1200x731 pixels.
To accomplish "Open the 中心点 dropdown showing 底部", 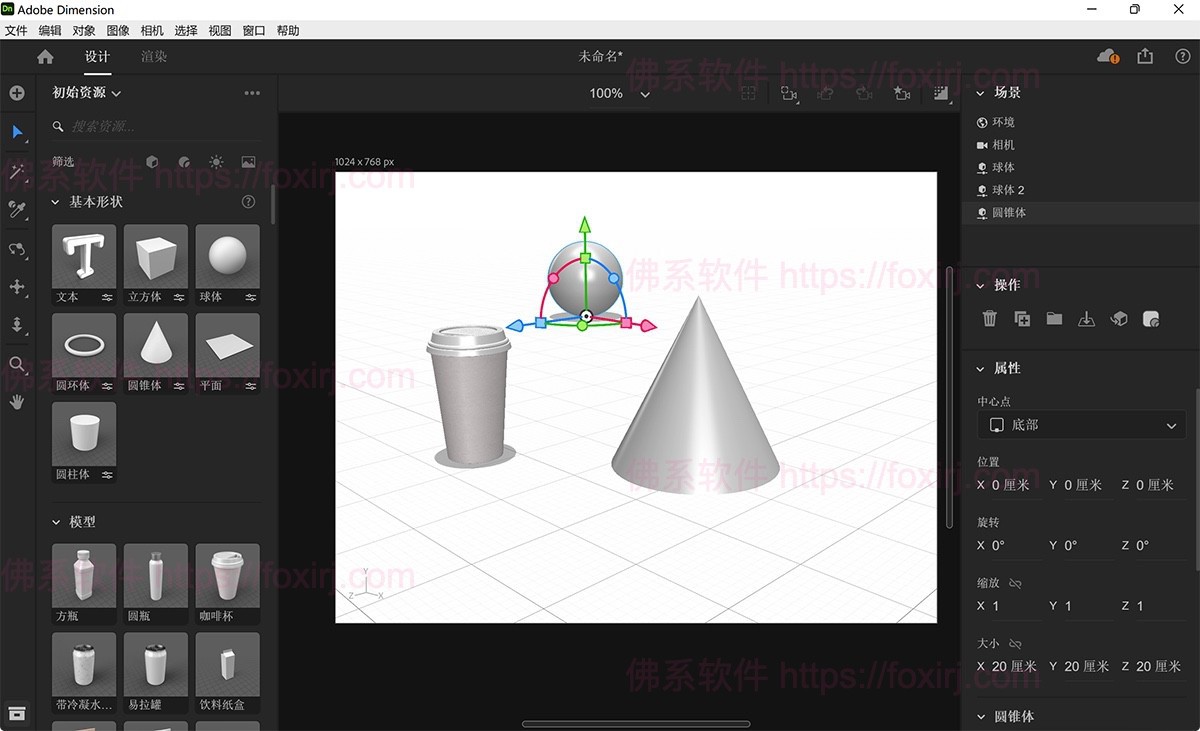I will point(1080,424).
